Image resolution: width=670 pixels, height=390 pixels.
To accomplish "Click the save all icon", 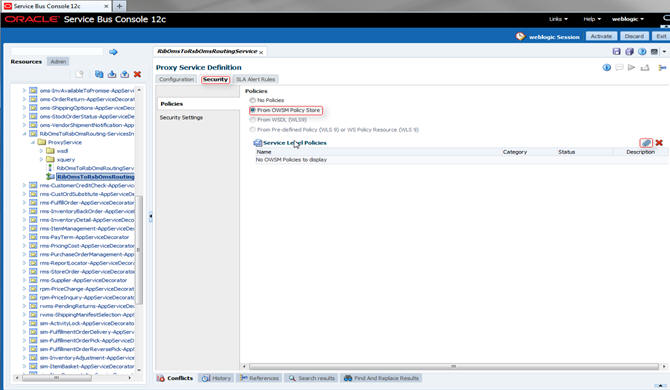I will coord(629,52).
